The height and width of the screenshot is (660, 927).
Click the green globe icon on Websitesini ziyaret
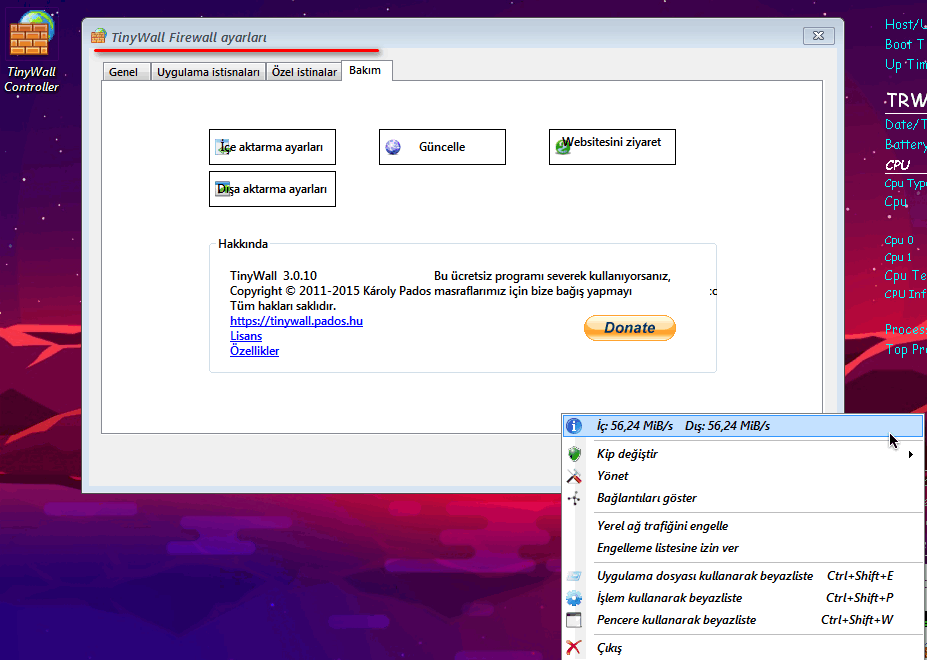click(x=563, y=147)
